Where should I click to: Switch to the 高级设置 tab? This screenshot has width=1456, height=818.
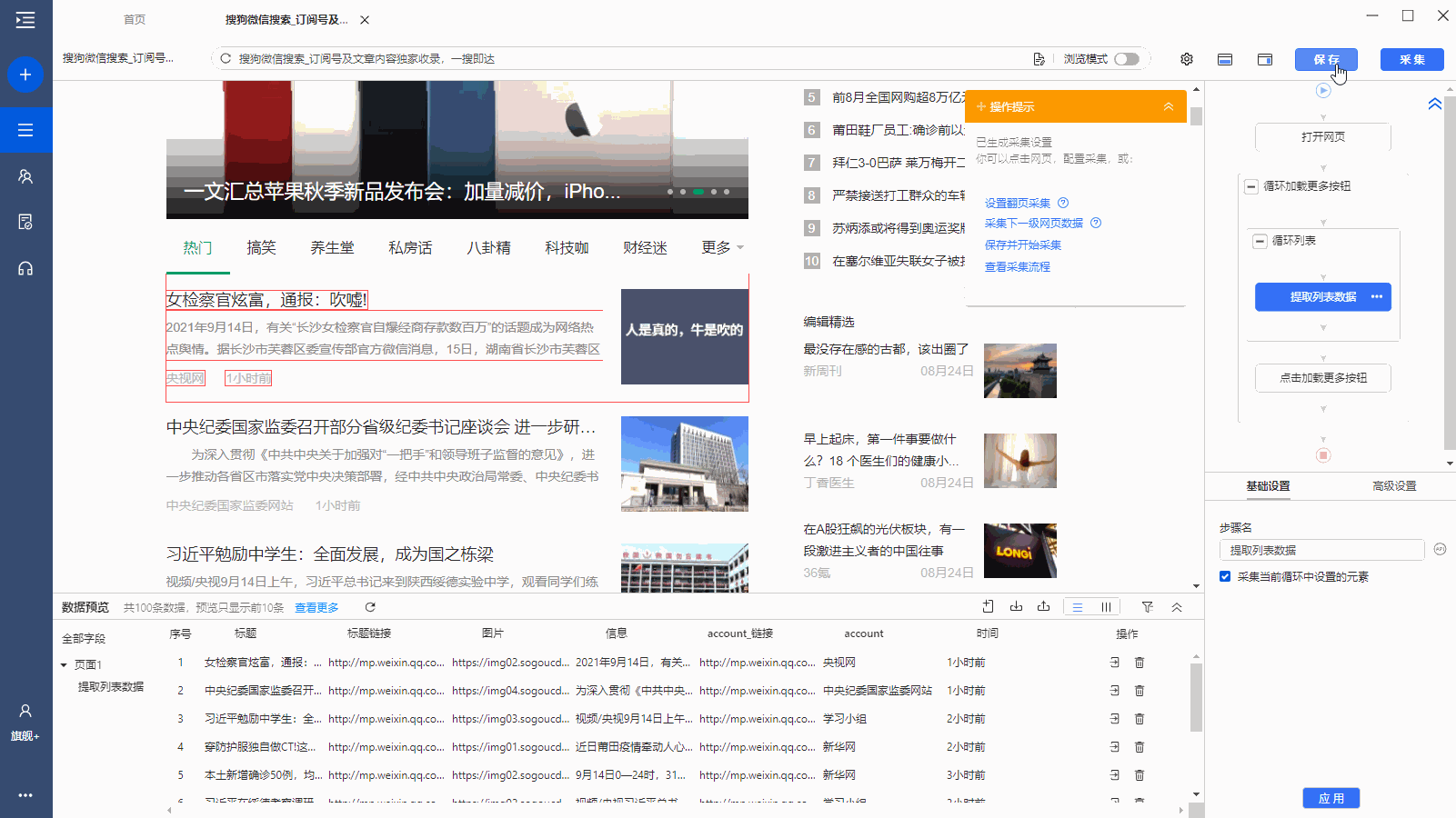tap(1394, 486)
